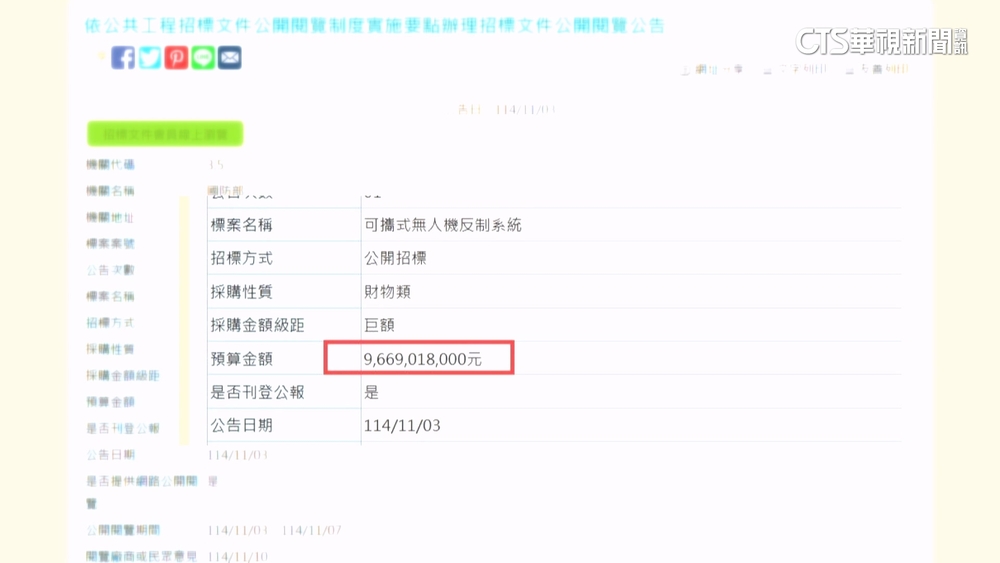The height and width of the screenshot is (563, 1000).
Task: Select the 預算金額 label in the enlarged table
Action: [x=242, y=359]
